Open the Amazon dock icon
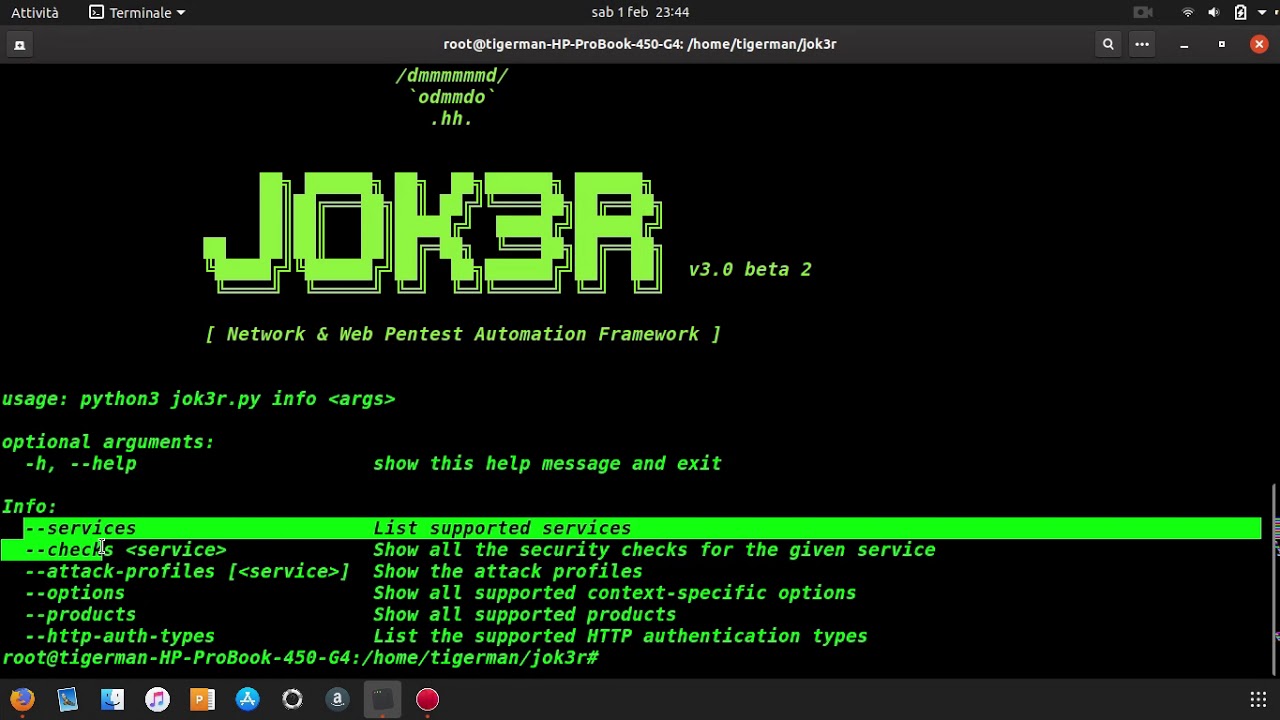Image resolution: width=1280 pixels, height=720 pixels. point(337,699)
